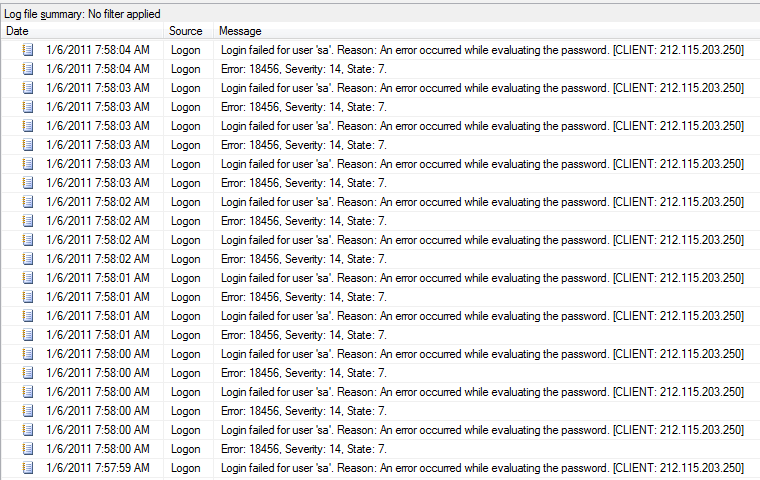Click the icon of the last 7:58:00 AM Error row
This screenshot has width=760, height=480.
(x=28, y=449)
